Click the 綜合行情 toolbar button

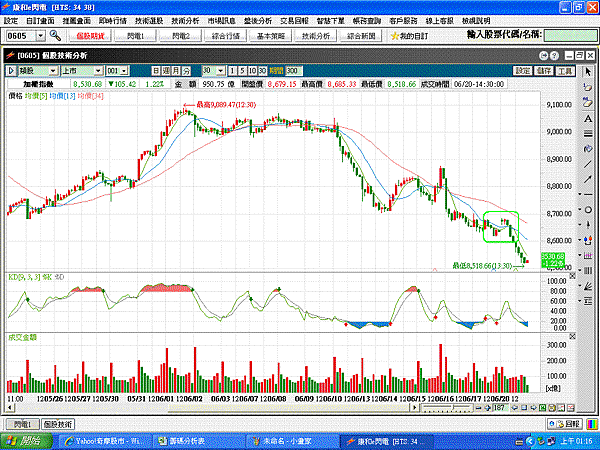pyautogui.click(x=225, y=36)
